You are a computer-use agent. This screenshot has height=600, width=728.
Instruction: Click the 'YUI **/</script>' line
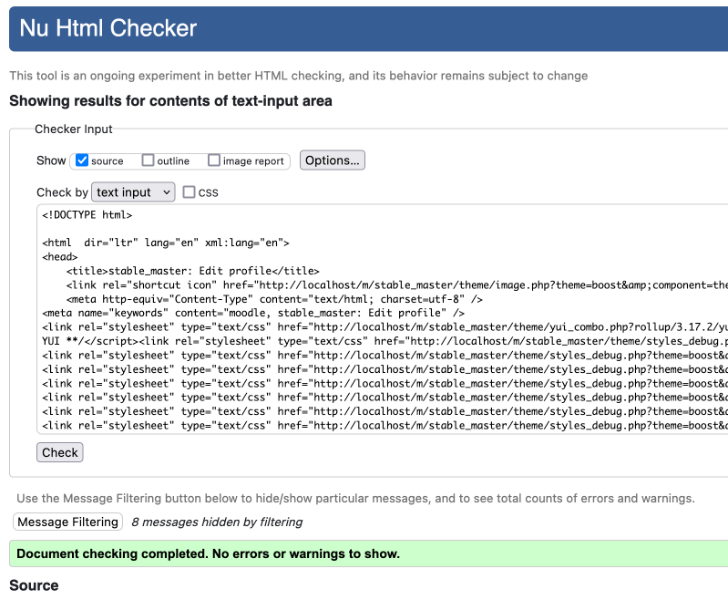coord(385,341)
